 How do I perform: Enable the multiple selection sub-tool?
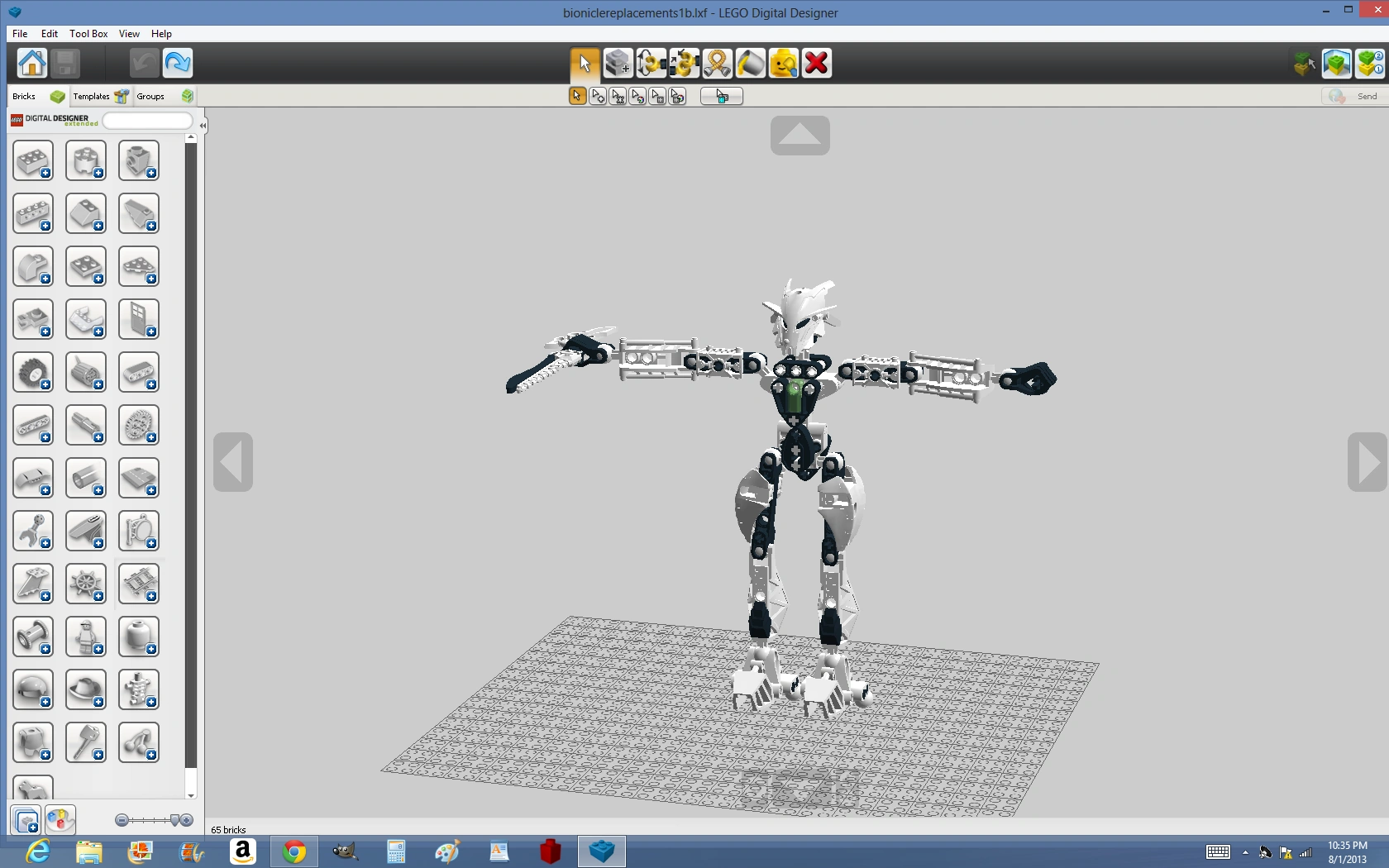pos(597,97)
